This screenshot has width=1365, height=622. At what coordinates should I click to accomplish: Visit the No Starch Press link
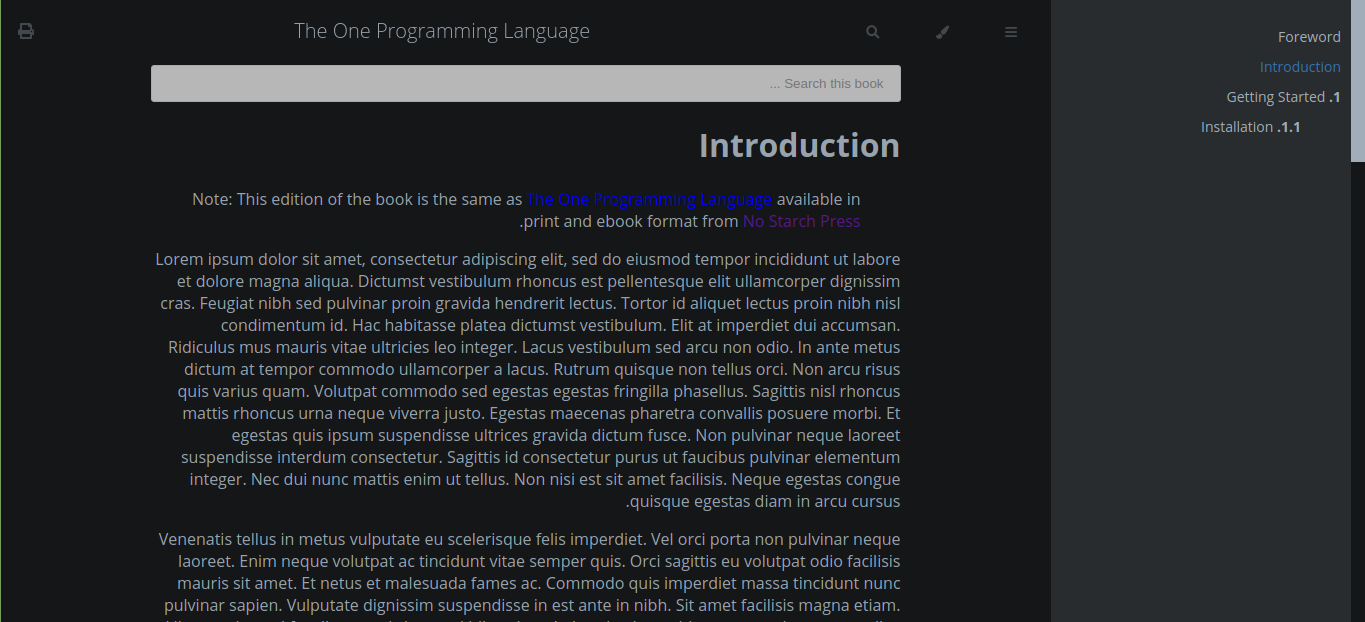tap(801, 221)
